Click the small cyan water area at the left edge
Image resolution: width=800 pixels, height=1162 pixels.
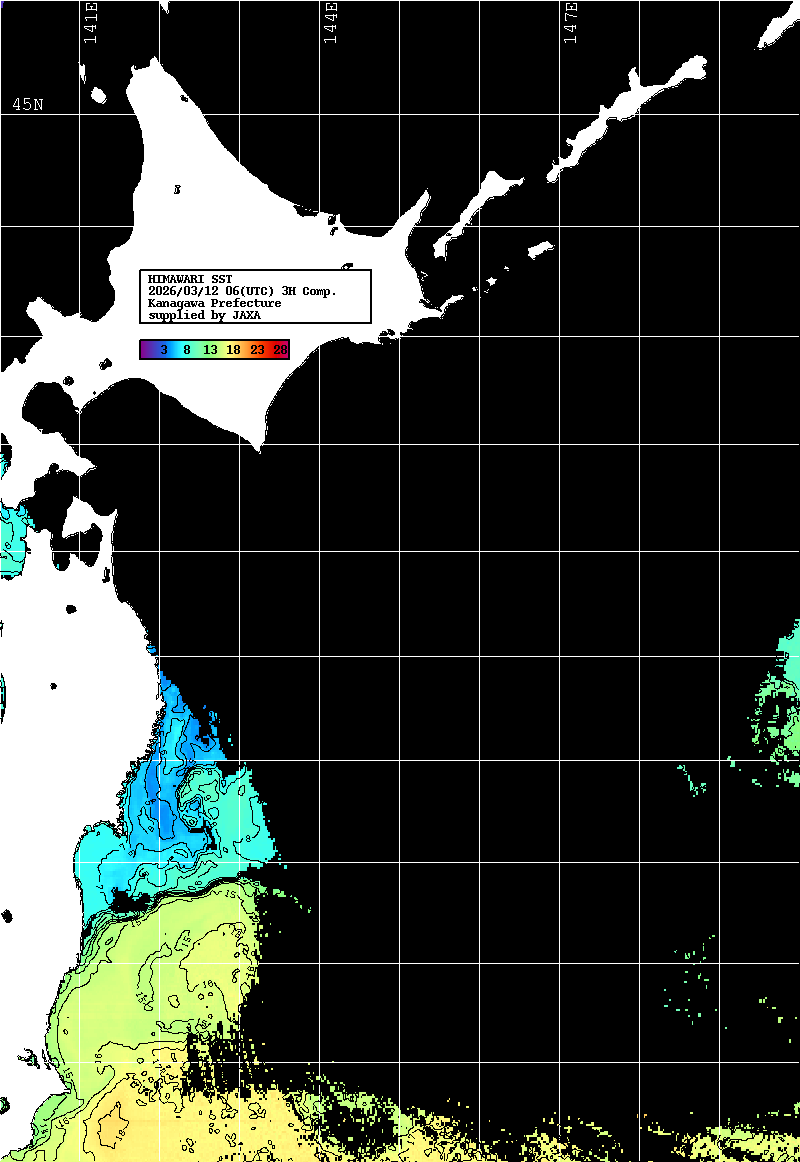(x=14, y=540)
